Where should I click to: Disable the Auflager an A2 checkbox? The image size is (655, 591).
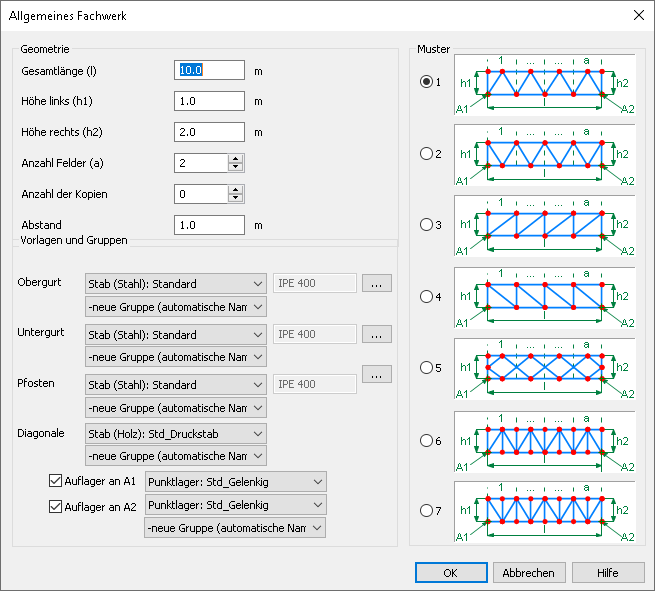(56, 506)
